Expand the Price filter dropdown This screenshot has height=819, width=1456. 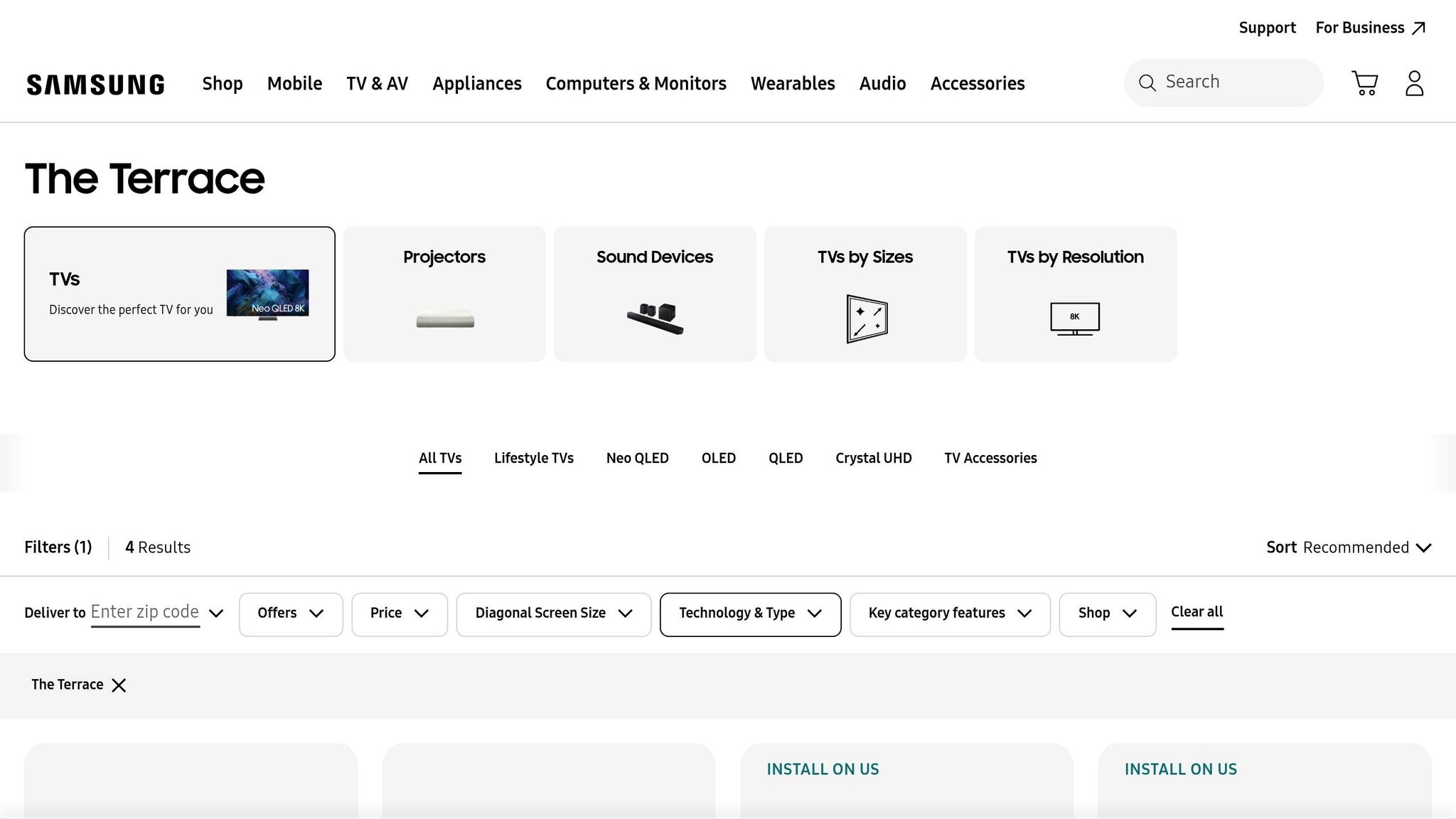[400, 614]
